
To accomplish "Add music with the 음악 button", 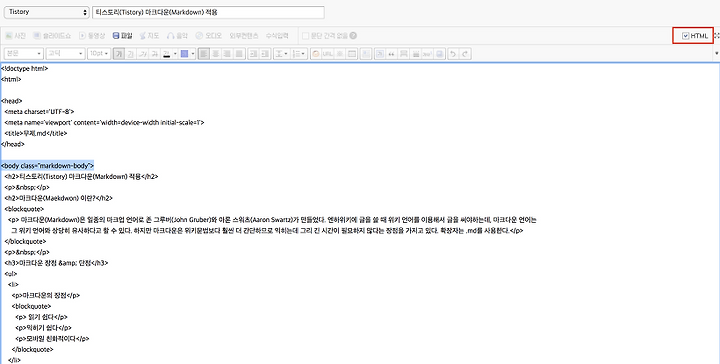I will (177, 36).
